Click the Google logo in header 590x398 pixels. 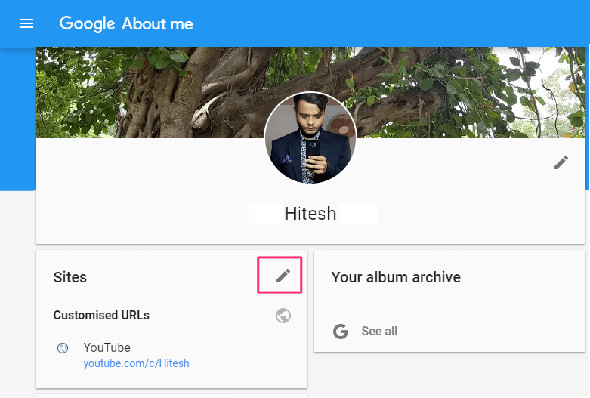coord(87,24)
